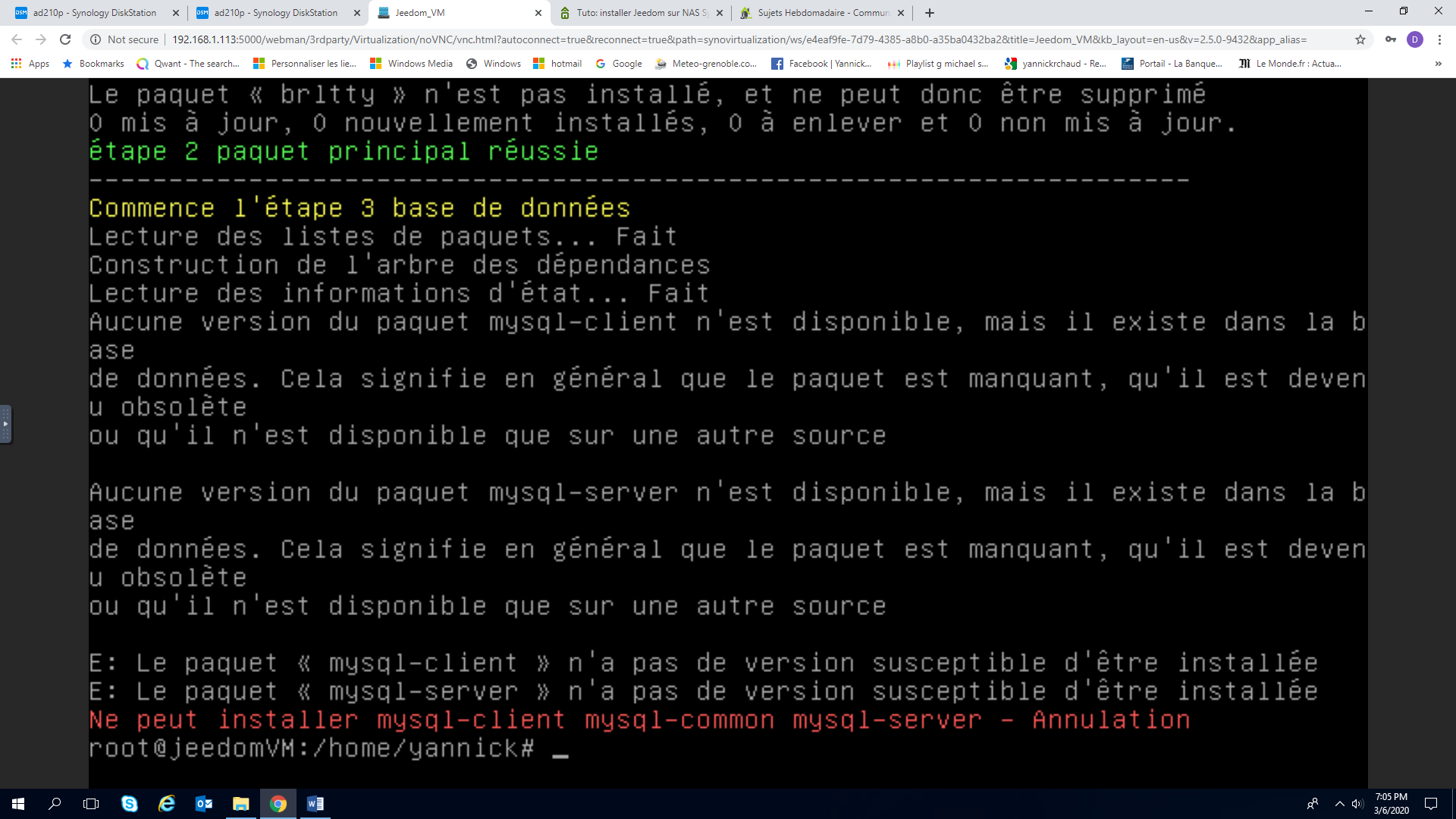Open the Apps shortcut in bookmarks bar
This screenshot has width=1456, height=819.
(x=30, y=64)
